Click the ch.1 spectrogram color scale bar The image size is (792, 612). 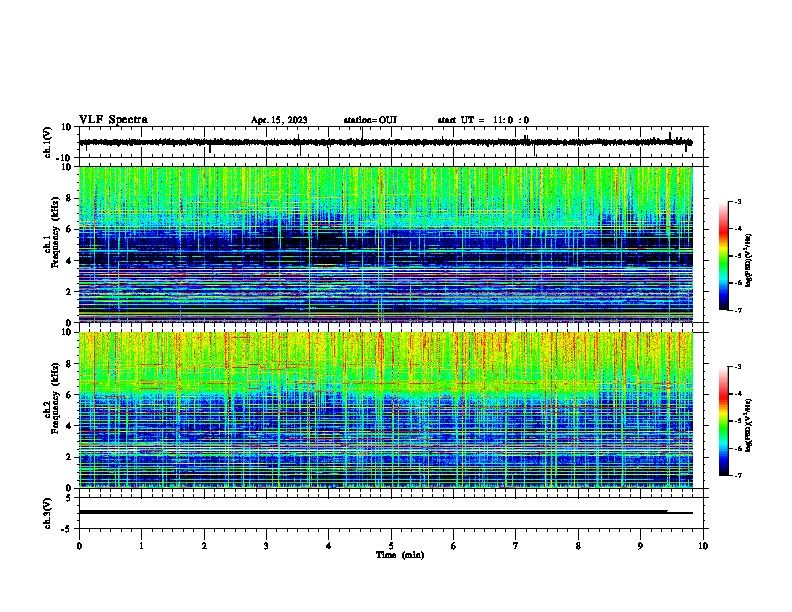click(723, 256)
